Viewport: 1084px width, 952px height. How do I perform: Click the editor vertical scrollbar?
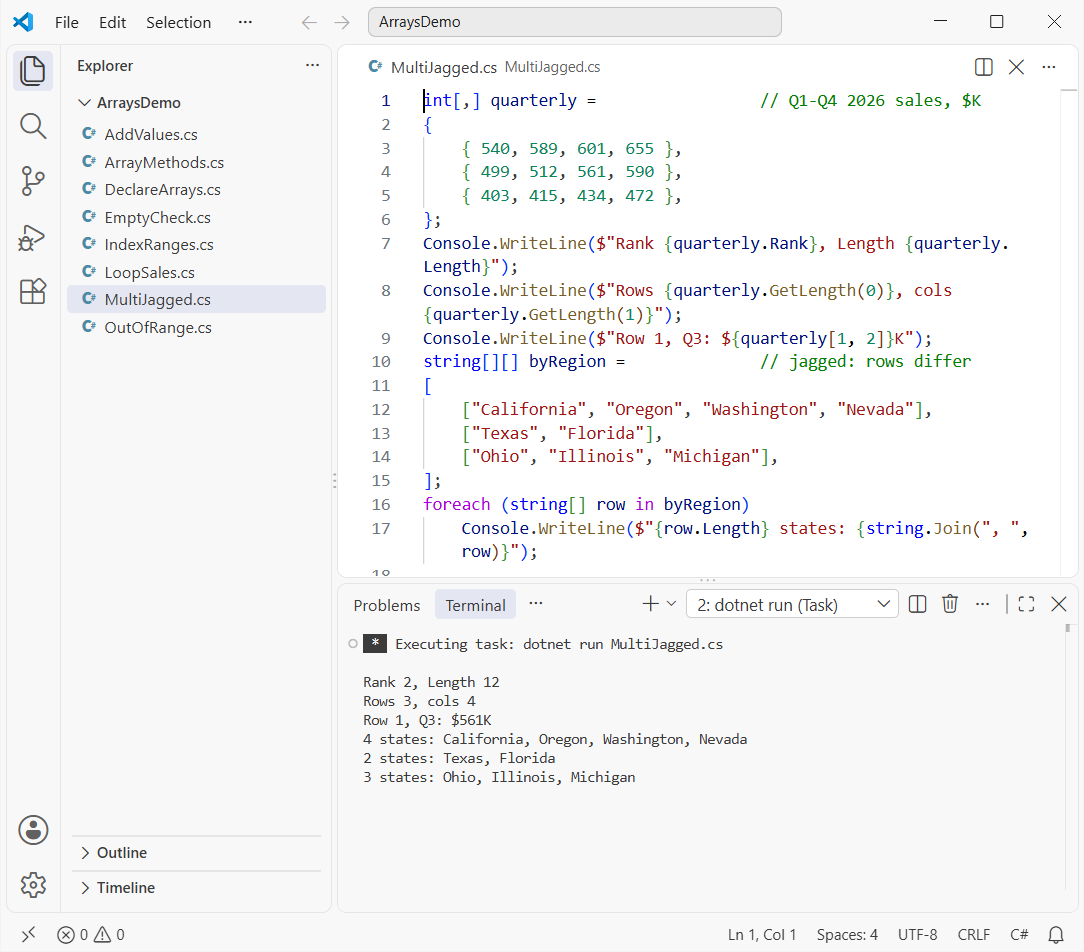(1069, 332)
